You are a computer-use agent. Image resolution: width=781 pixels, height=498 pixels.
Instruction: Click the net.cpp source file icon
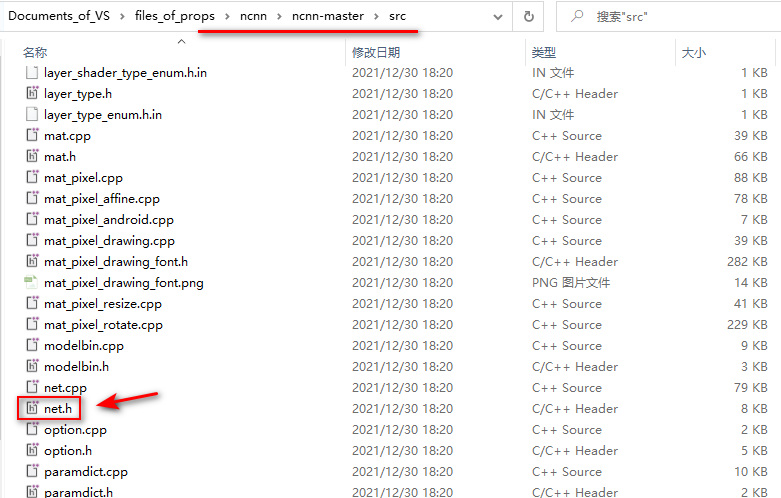coord(32,387)
